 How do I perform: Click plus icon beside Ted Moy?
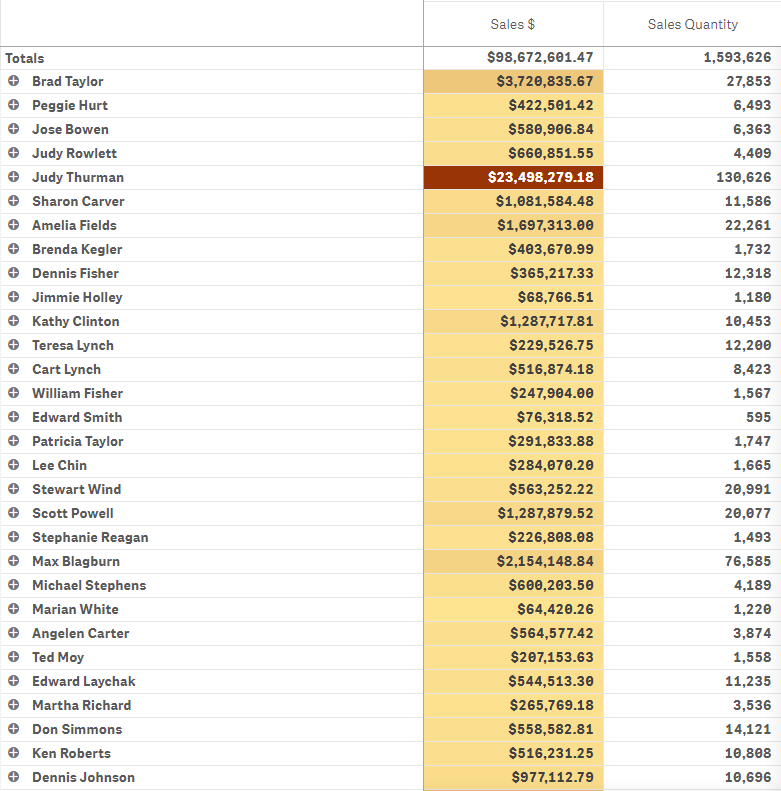pos(14,657)
